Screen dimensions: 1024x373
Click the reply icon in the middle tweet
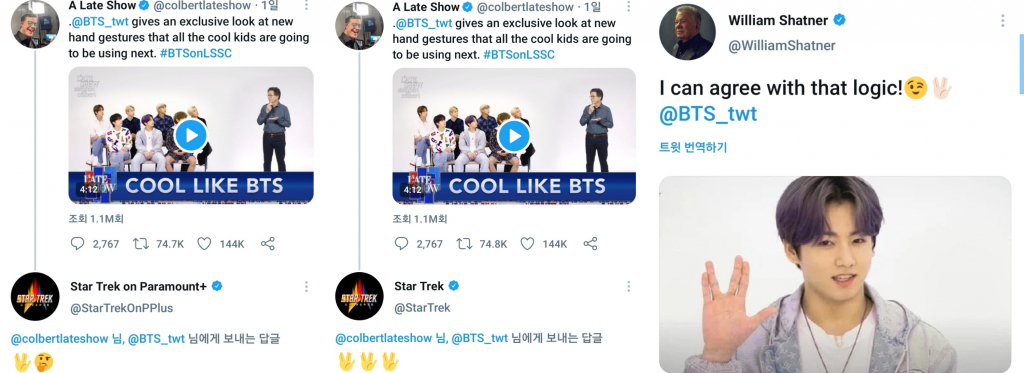pyautogui.click(x=402, y=244)
